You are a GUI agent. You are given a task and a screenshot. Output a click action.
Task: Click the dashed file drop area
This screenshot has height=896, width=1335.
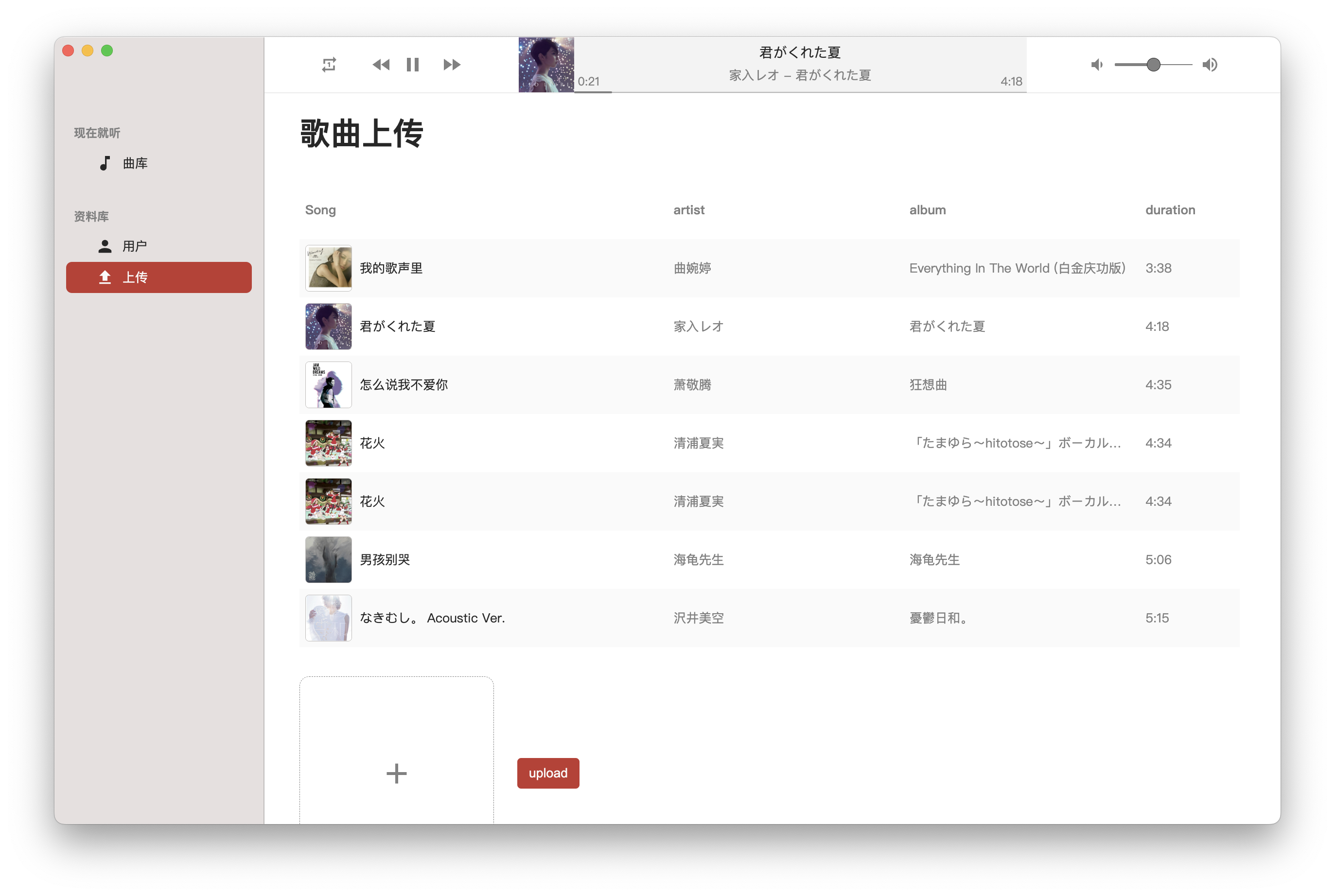click(x=396, y=750)
